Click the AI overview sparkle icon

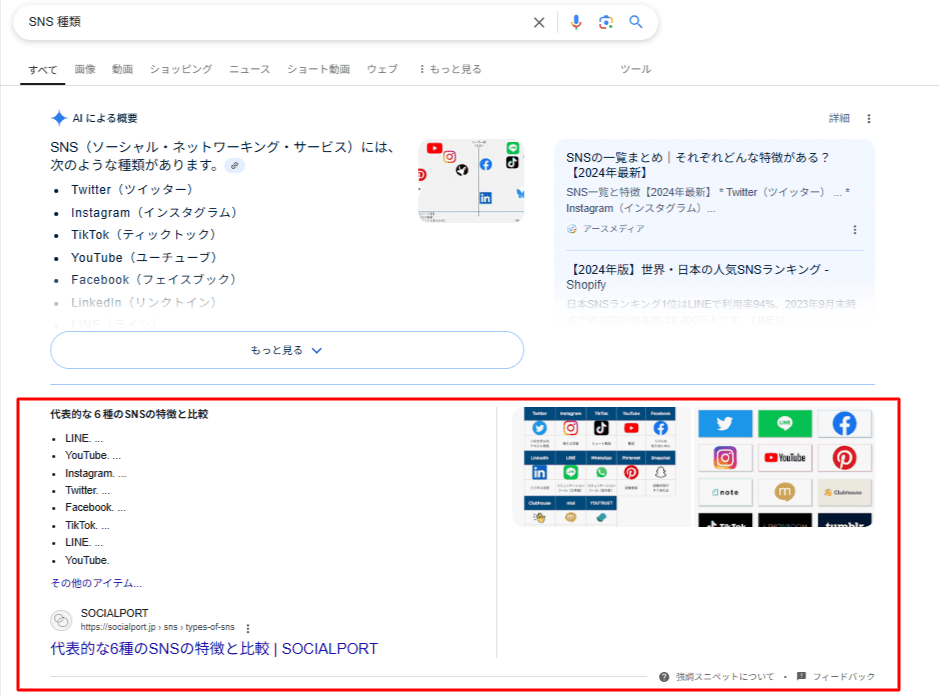pos(59,118)
